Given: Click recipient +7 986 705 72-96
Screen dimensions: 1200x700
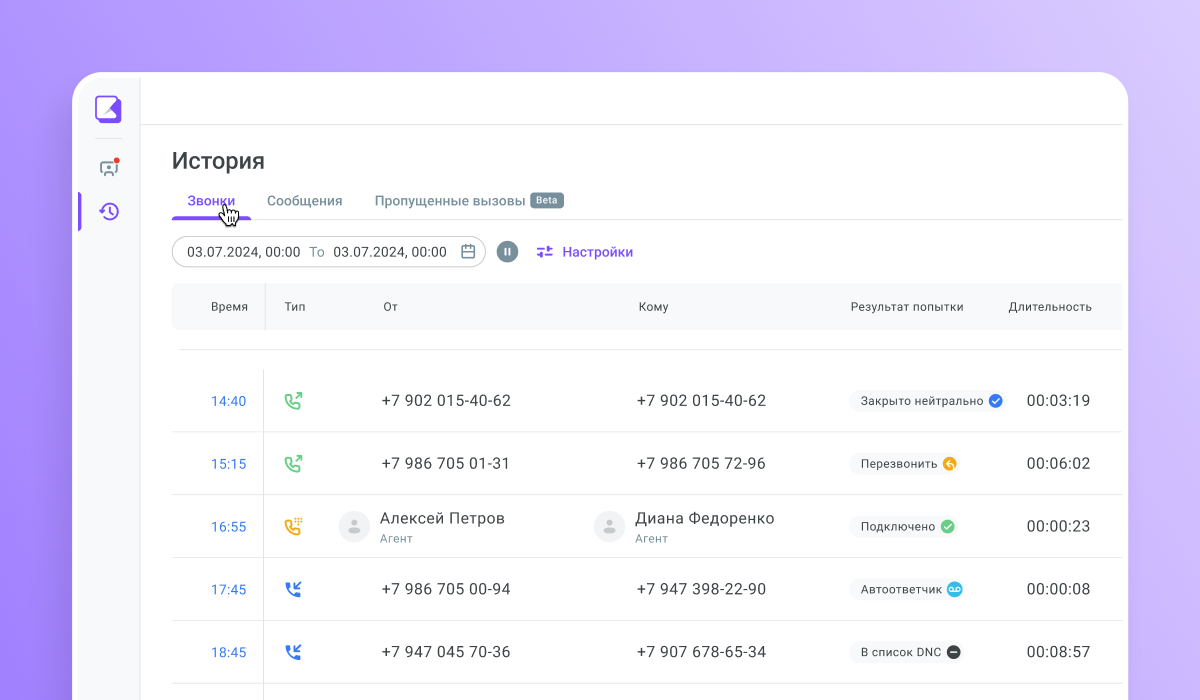Looking at the screenshot, I should click(x=701, y=464).
